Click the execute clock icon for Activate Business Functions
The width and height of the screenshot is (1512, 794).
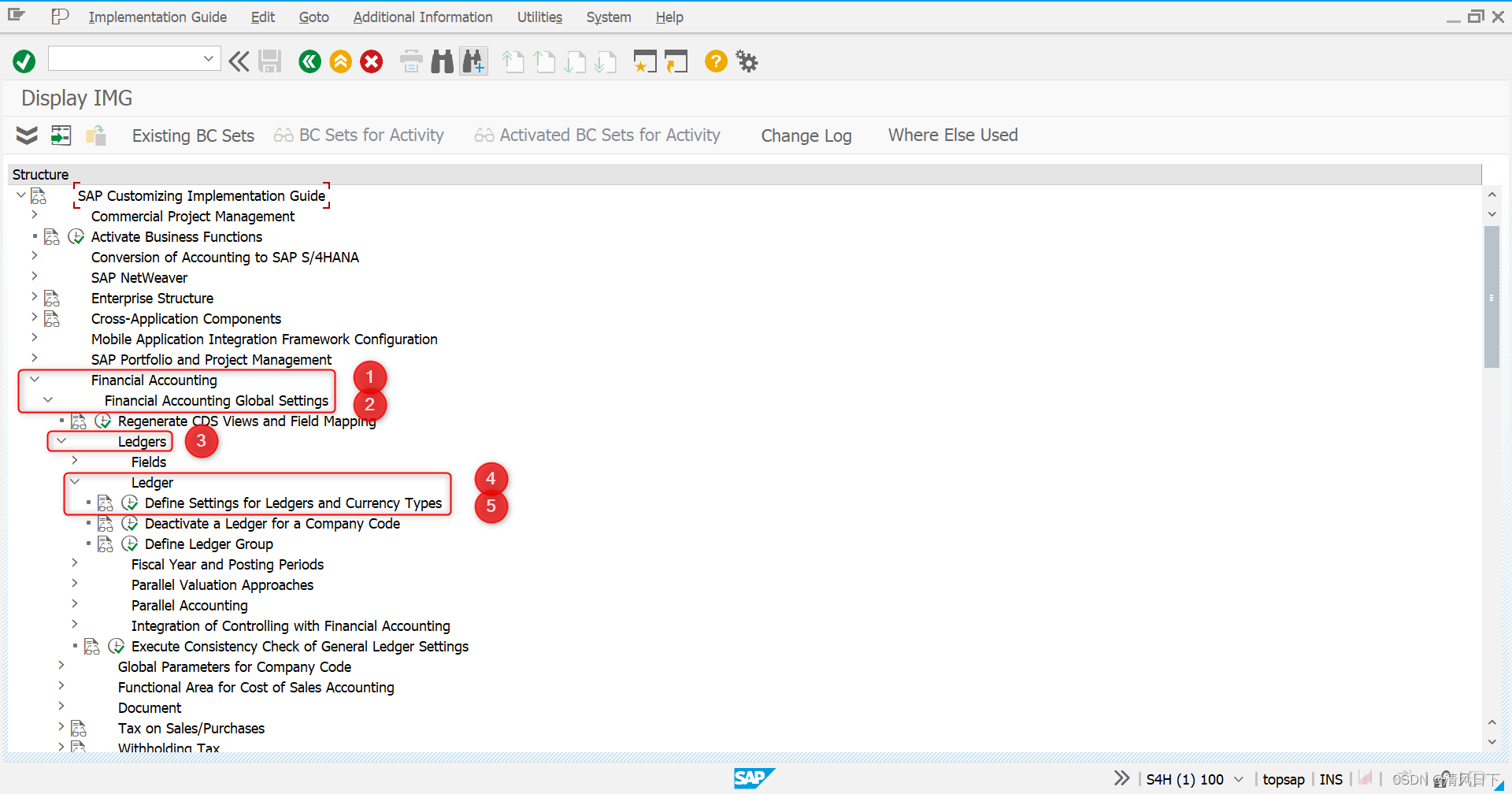click(x=76, y=236)
